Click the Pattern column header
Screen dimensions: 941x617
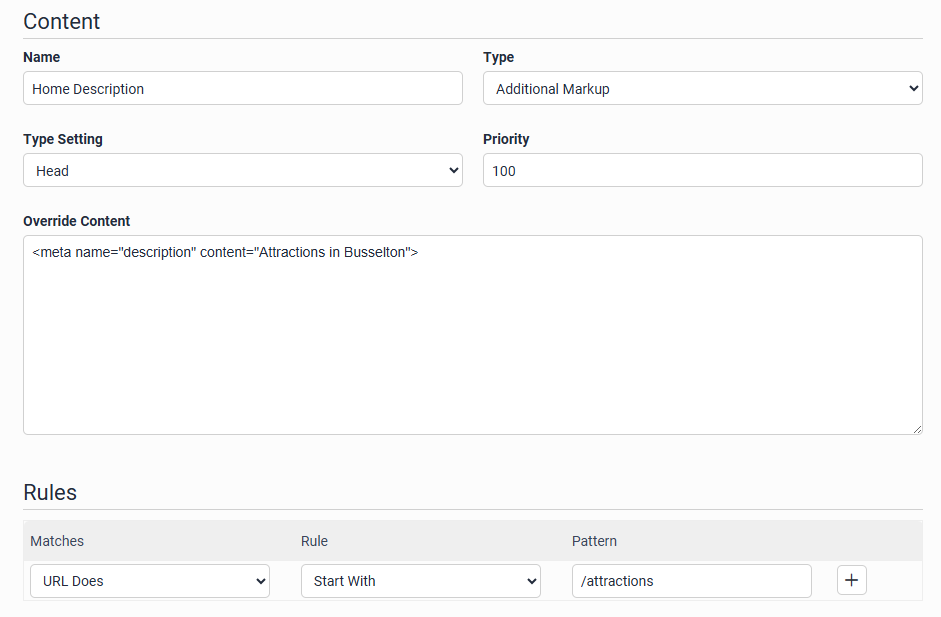594,541
